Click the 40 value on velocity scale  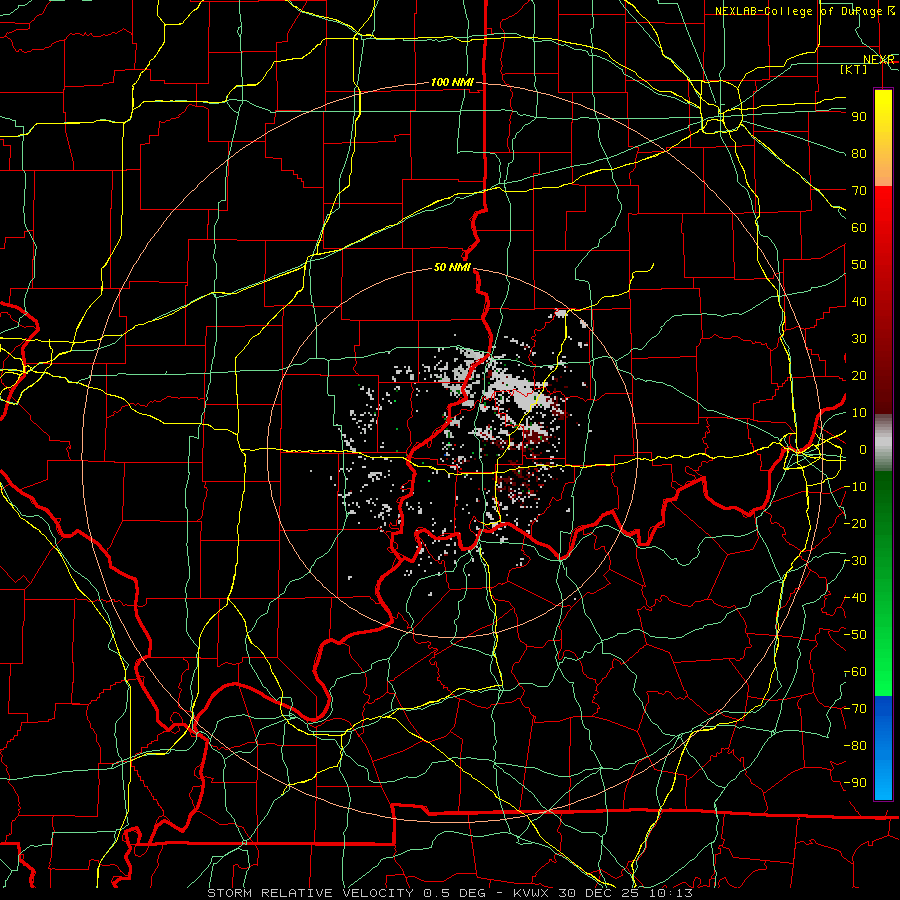tap(859, 302)
